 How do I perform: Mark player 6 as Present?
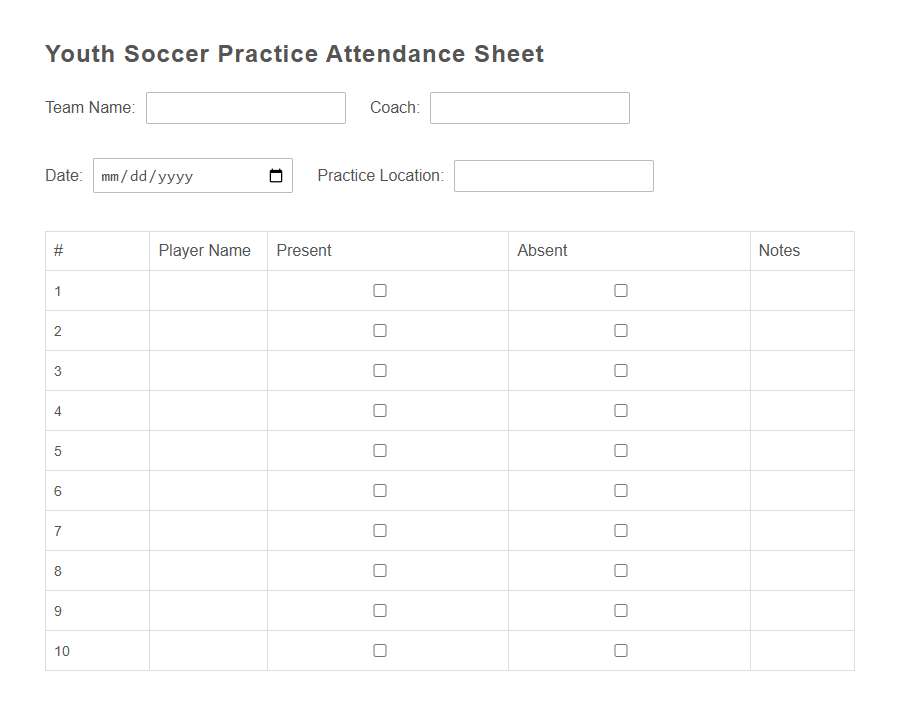[379, 490]
